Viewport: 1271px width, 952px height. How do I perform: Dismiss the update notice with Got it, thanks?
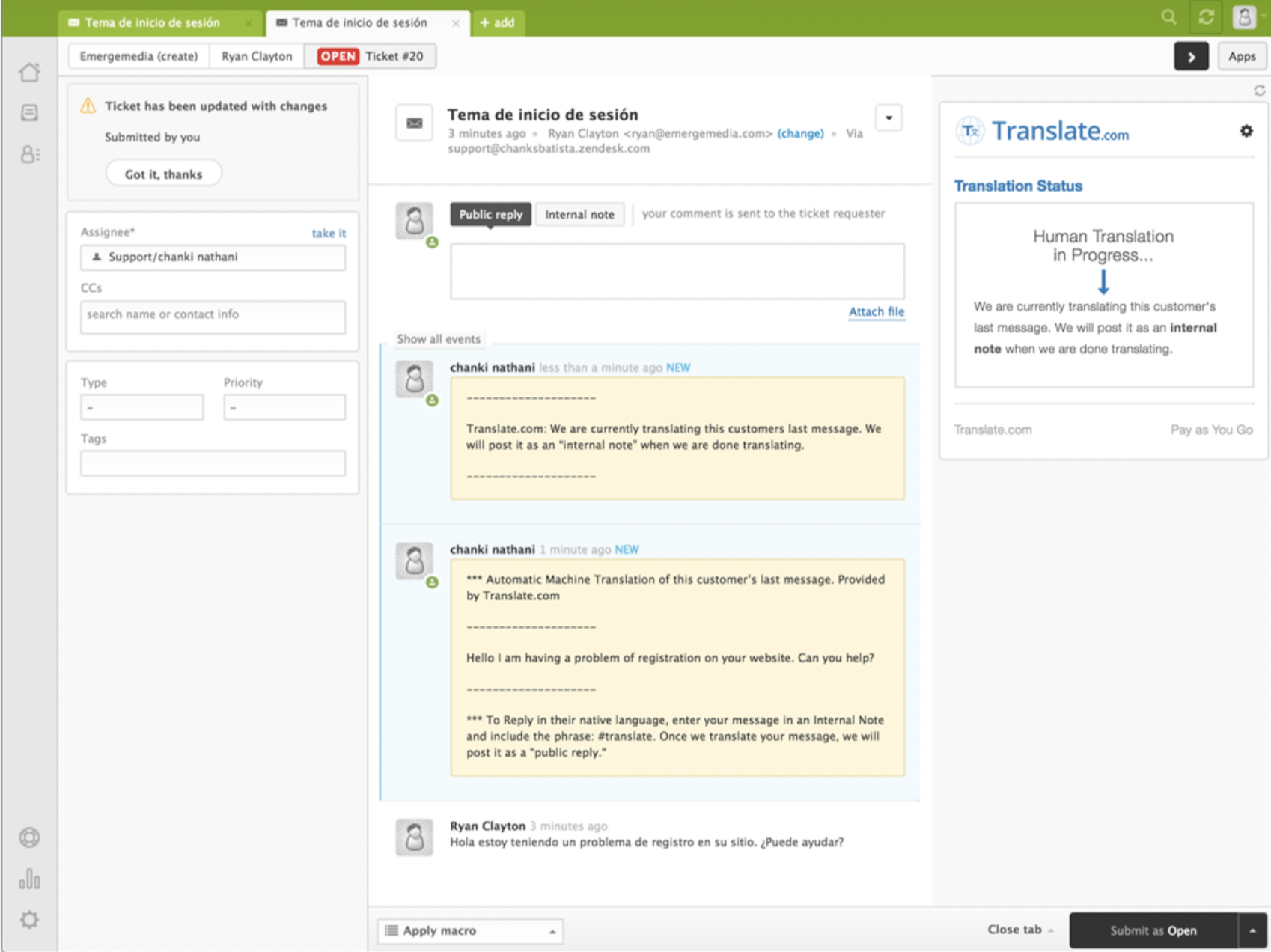(x=163, y=173)
